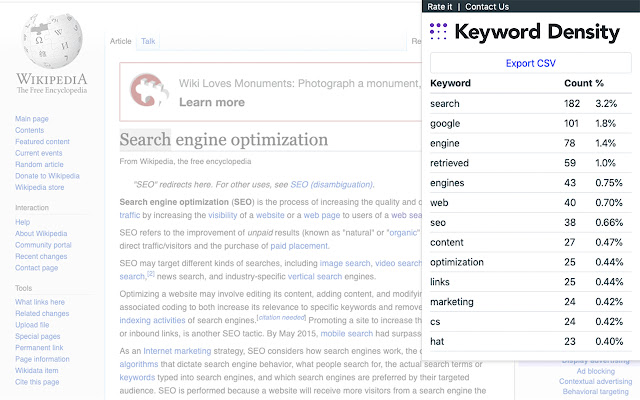Image resolution: width=640 pixels, height=400 pixels.
Task: Switch to the Talk tab
Action: [x=148, y=41]
